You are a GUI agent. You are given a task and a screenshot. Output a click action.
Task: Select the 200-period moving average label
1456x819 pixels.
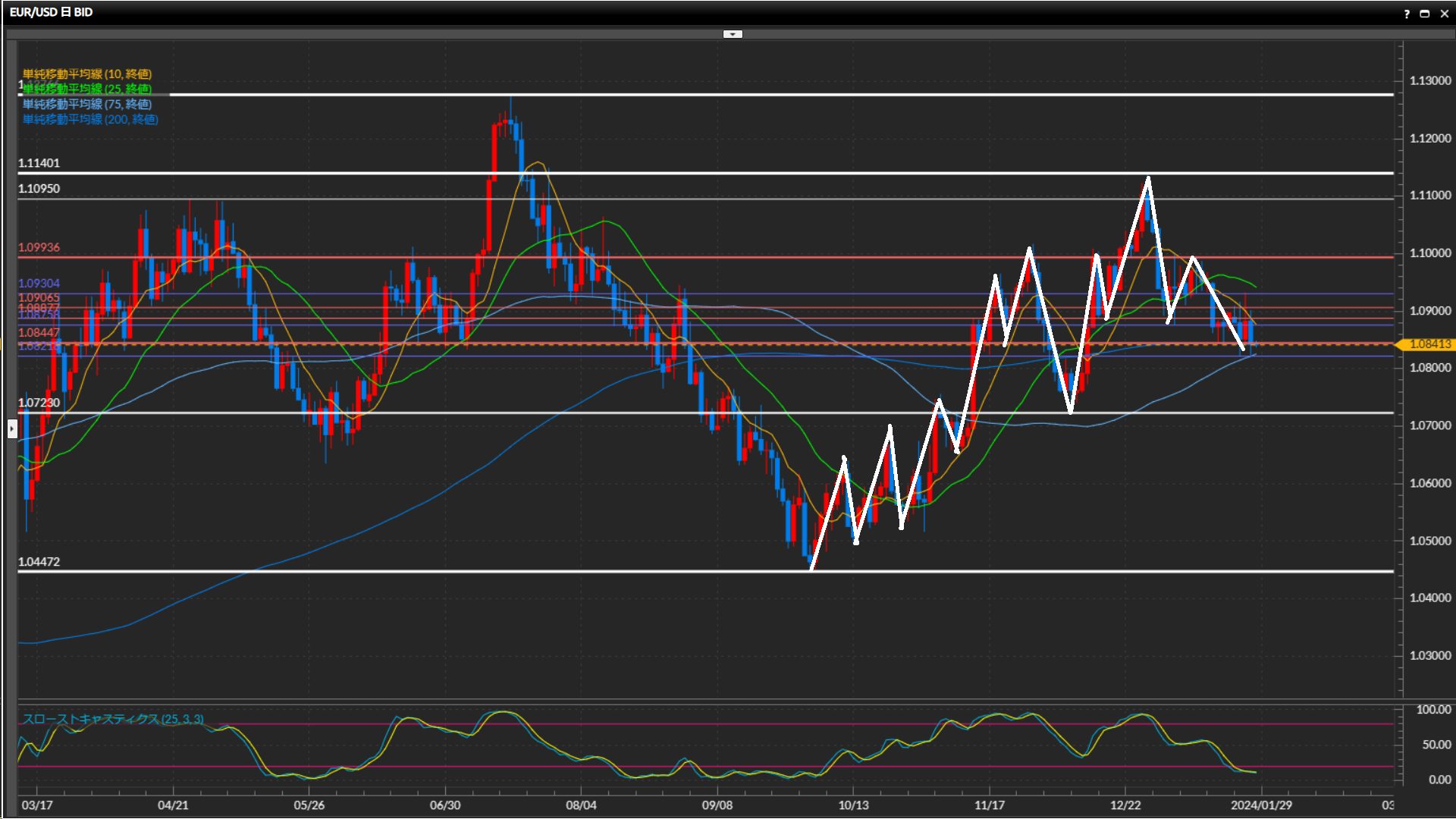tap(90, 119)
